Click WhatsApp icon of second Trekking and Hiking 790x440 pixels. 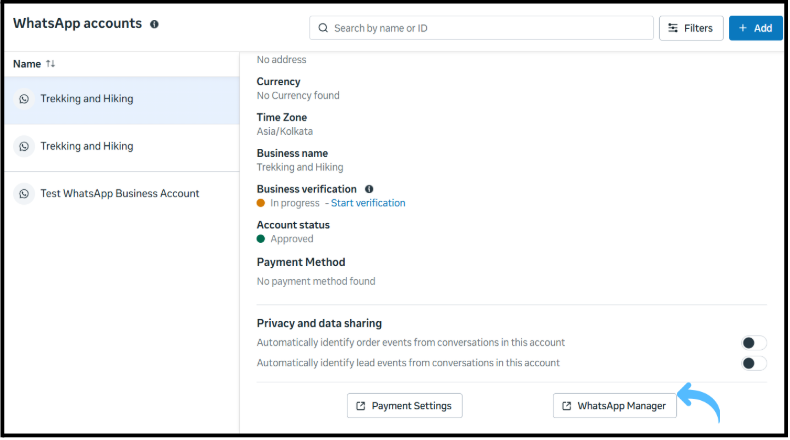(25, 146)
